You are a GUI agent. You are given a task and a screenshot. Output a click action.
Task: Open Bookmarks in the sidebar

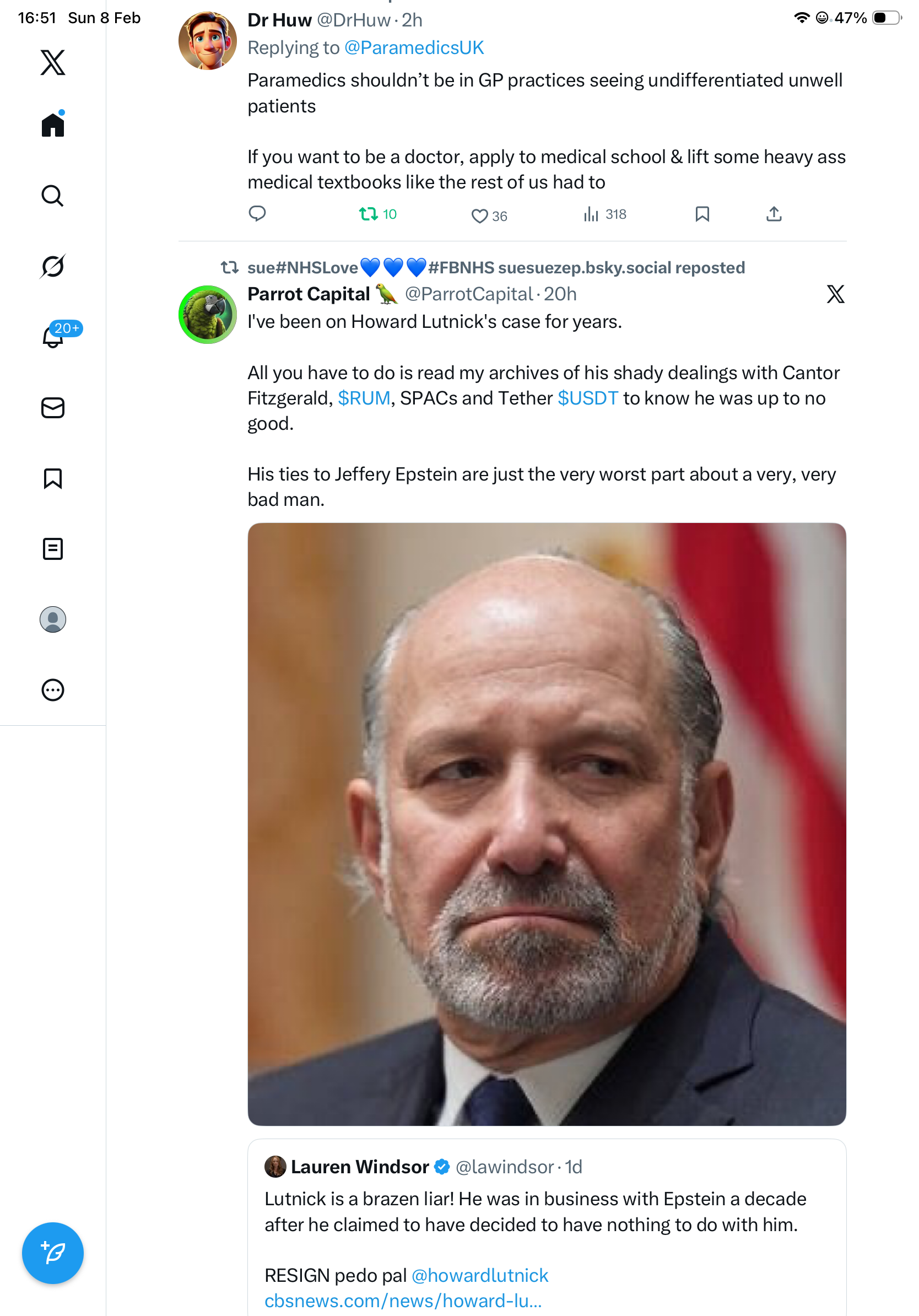[x=53, y=478]
